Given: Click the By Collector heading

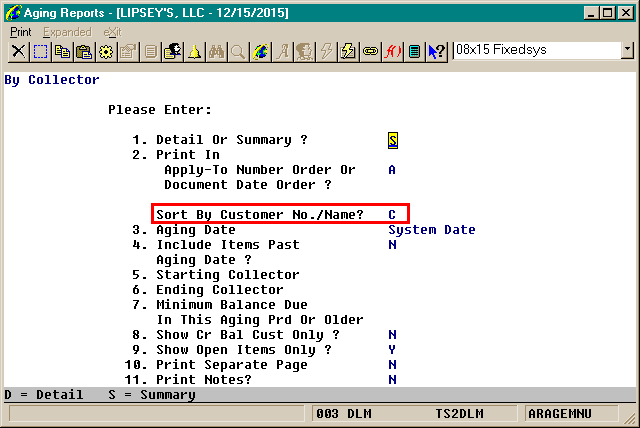Looking at the screenshot, I should click(x=52, y=80).
